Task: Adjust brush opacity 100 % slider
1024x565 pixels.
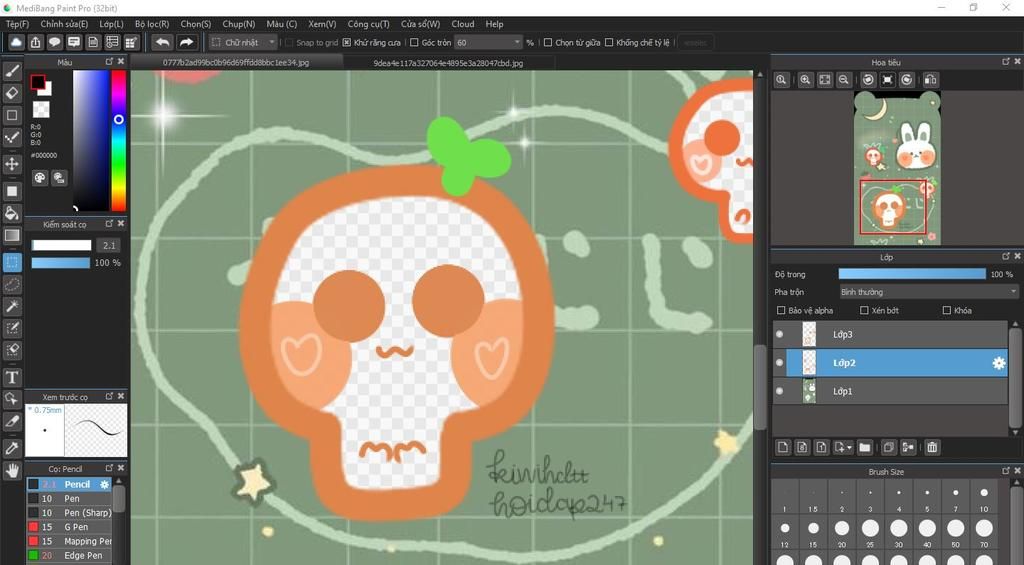Action: [61, 263]
